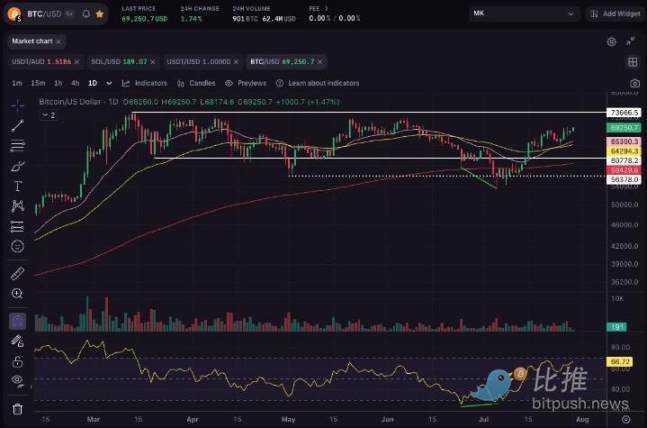647x428 pixels.
Task: Click the Add Widget button
Action: (615, 14)
